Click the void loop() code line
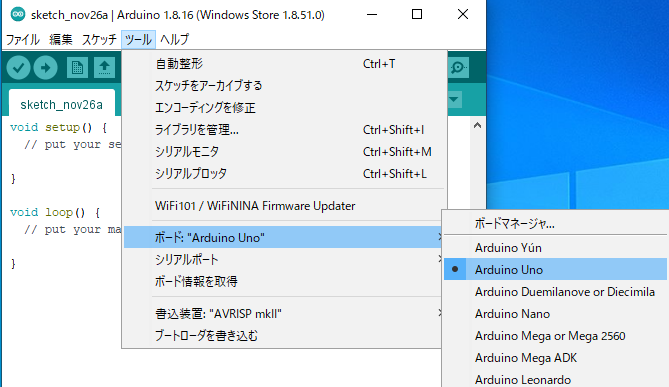Image resolution: width=669 pixels, height=387 pixels. click(55, 212)
